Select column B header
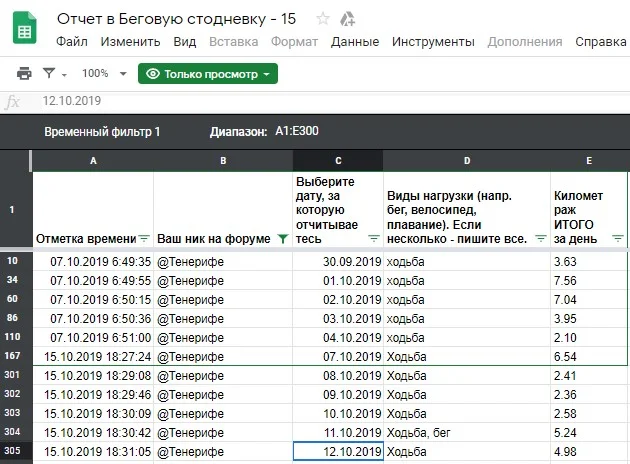The height and width of the screenshot is (464, 630). click(223, 161)
